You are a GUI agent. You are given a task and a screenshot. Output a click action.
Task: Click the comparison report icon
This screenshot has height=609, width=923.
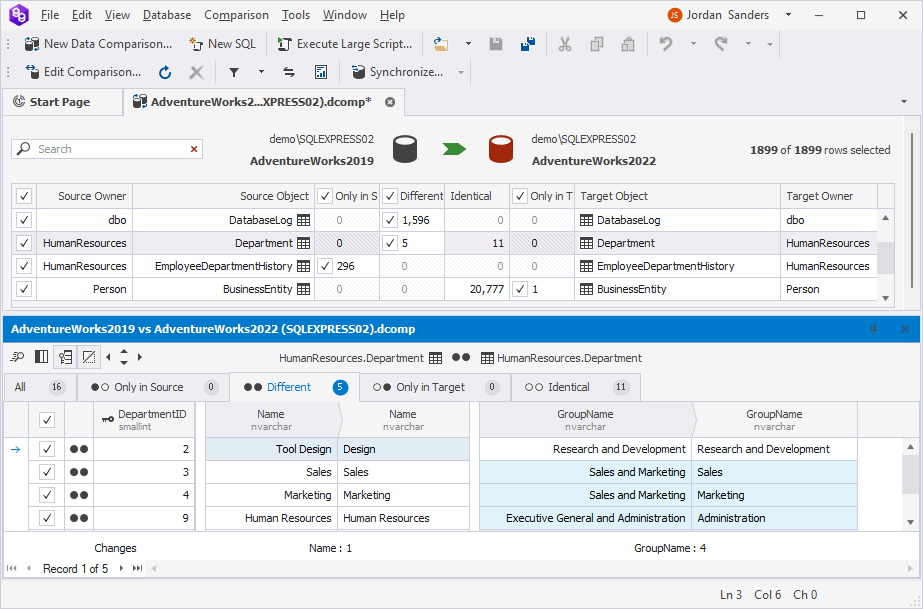point(321,72)
